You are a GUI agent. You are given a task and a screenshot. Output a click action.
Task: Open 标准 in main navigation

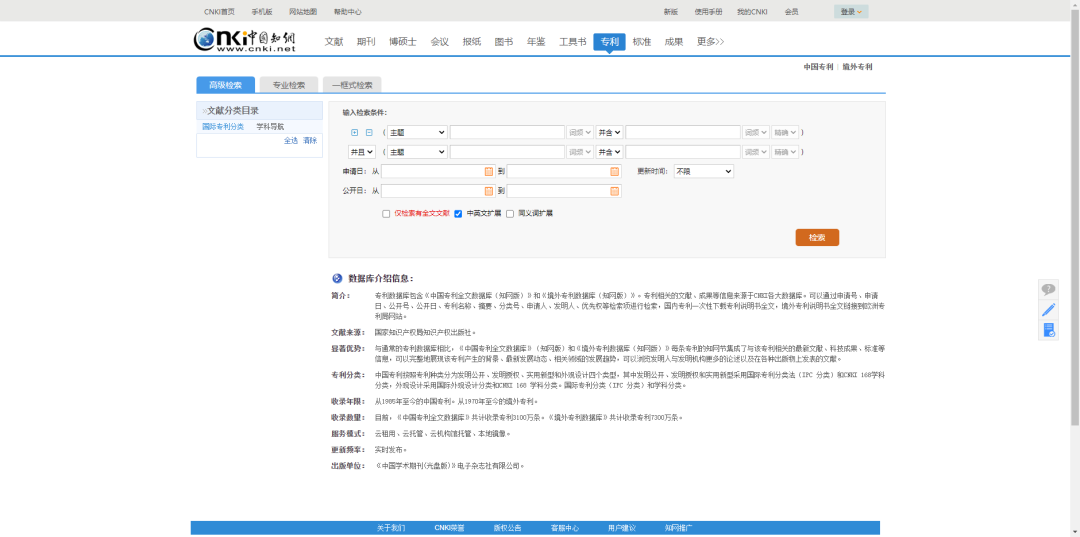(642, 42)
